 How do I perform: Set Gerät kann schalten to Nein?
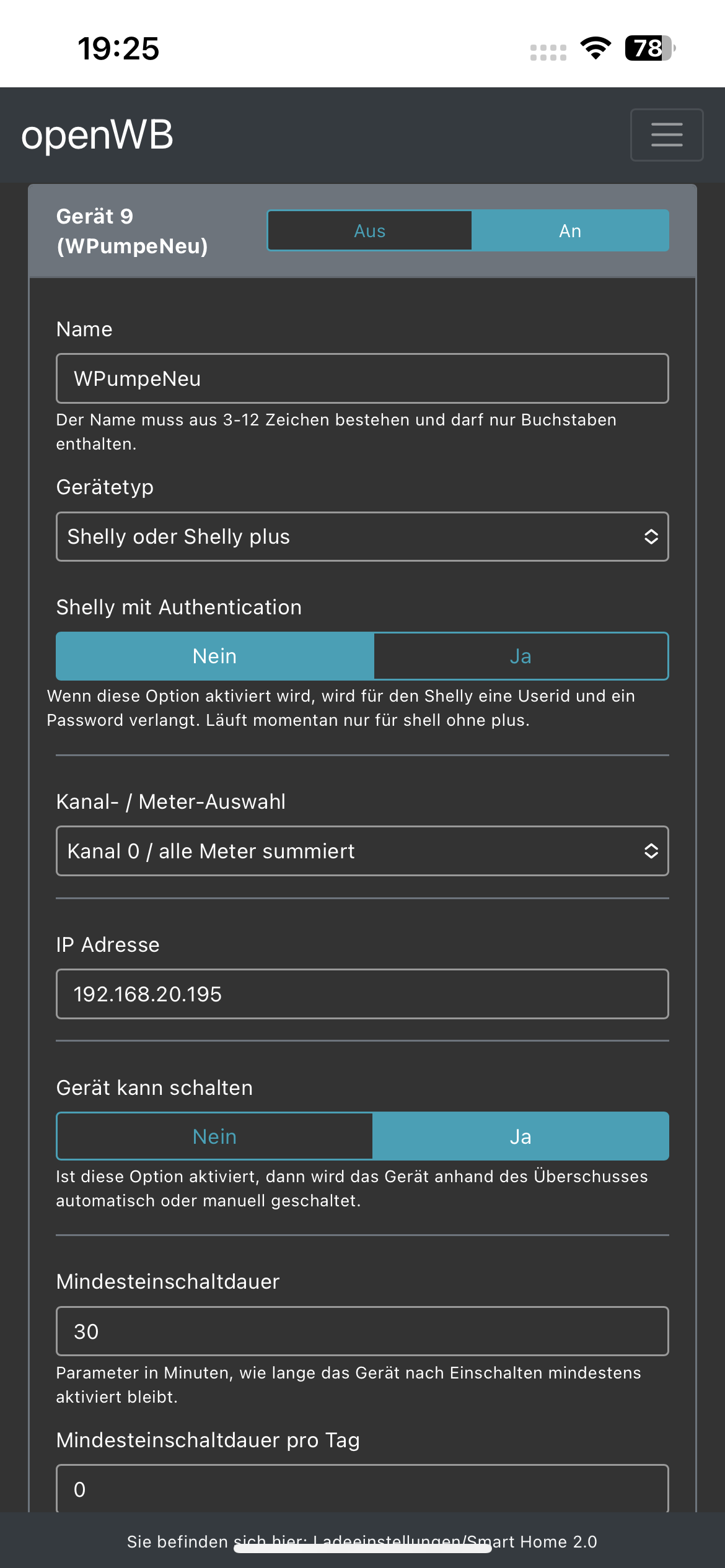pyautogui.click(x=215, y=1136)
